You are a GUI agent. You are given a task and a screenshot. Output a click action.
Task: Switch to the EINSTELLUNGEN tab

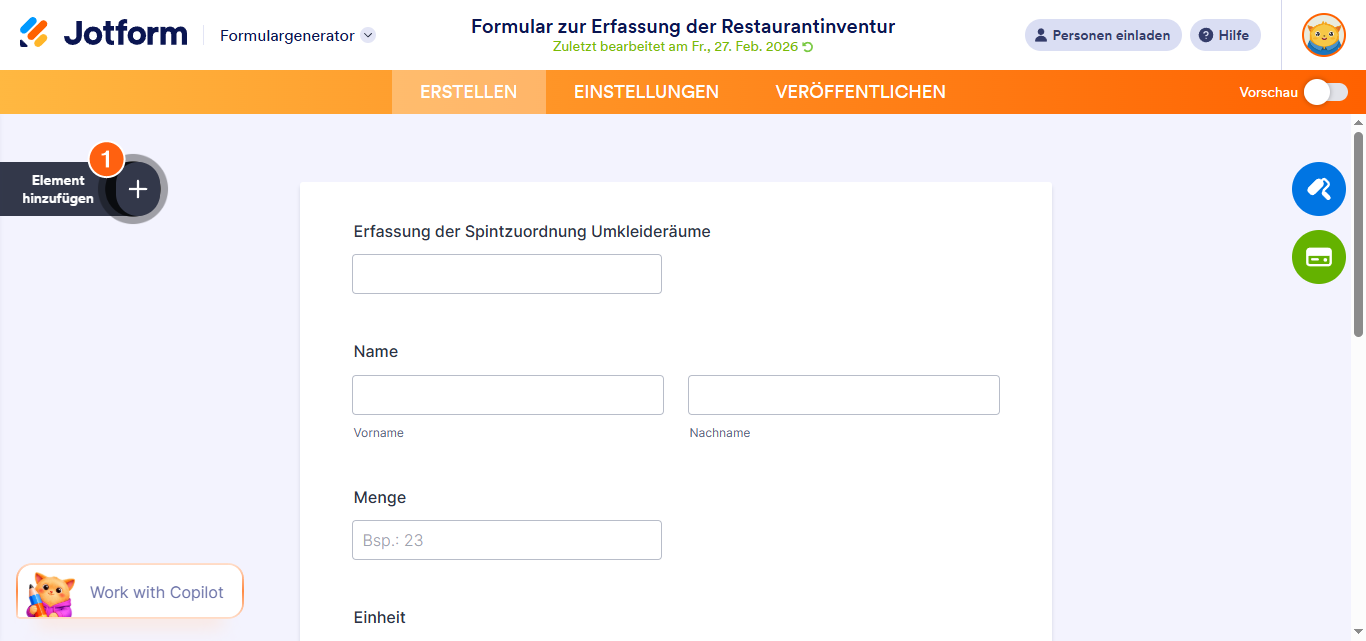click(x=646, y=91)
